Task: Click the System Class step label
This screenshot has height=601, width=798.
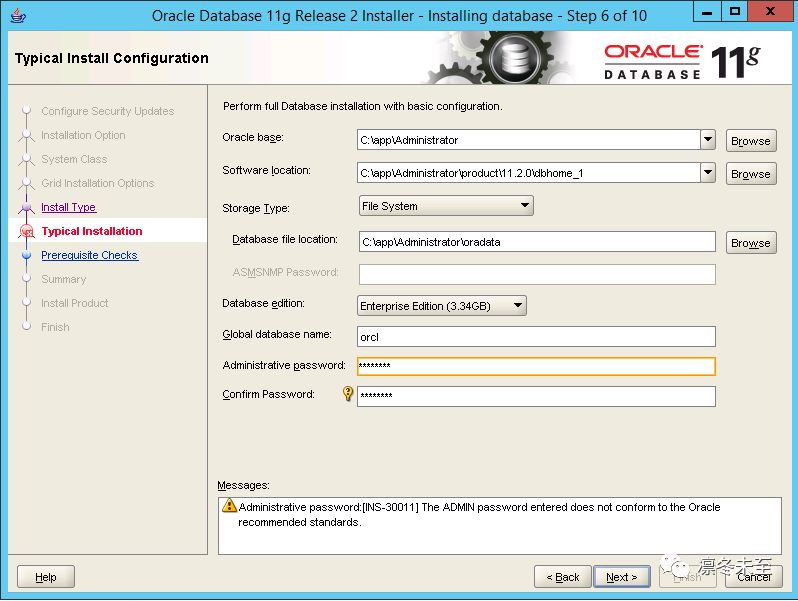Action: pos(74,159)
